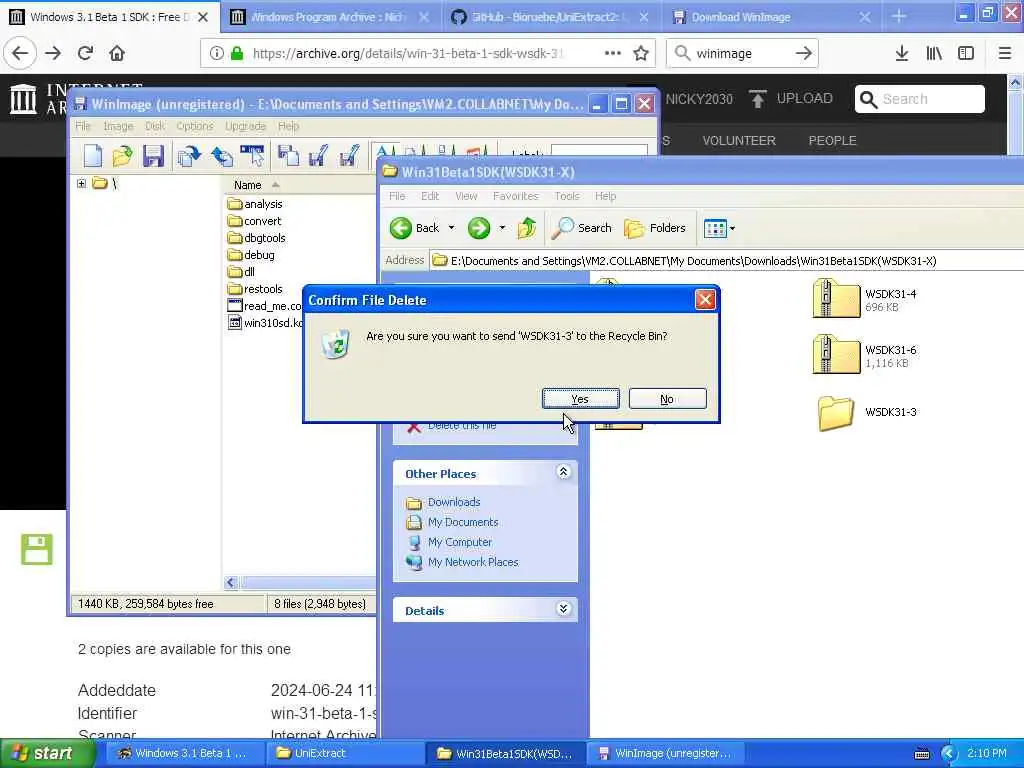This screenshot has width=1024, height=768.
Task: Open the Firefox hamburger menu
Action: pyautogui.click(x=1004, y=53)
